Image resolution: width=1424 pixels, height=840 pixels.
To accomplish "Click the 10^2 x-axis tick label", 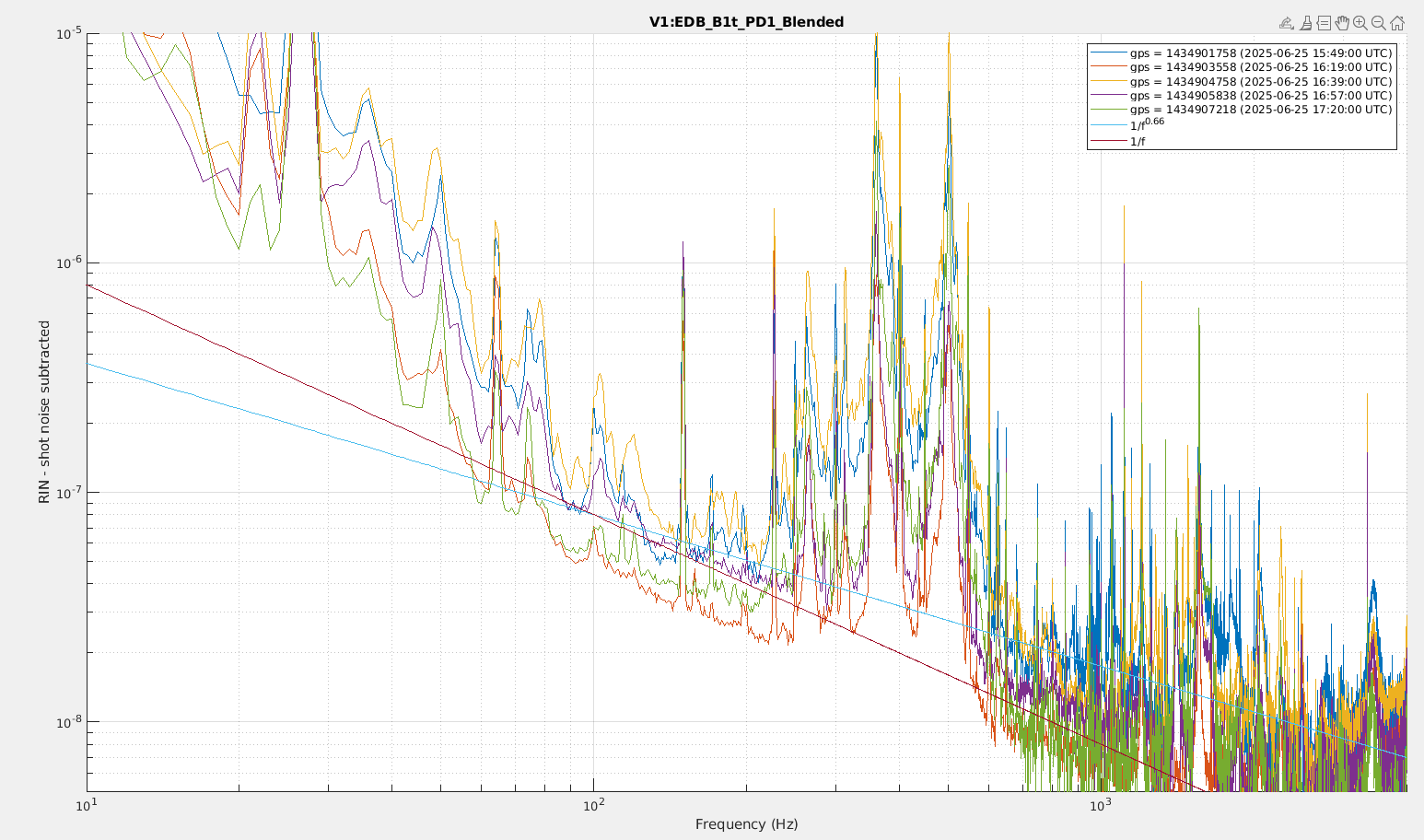I will click(x=593, y=804).
